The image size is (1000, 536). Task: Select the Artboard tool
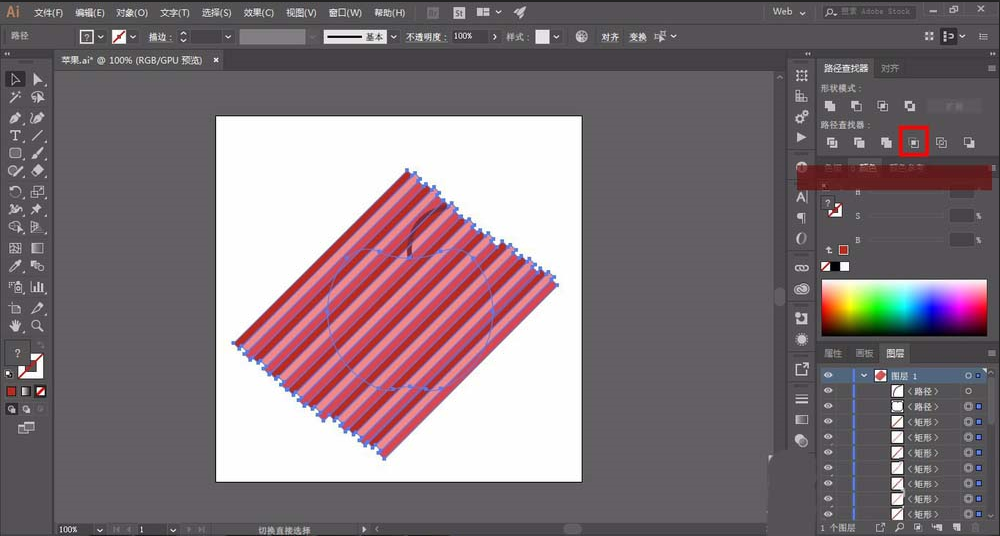pos(15,308)
